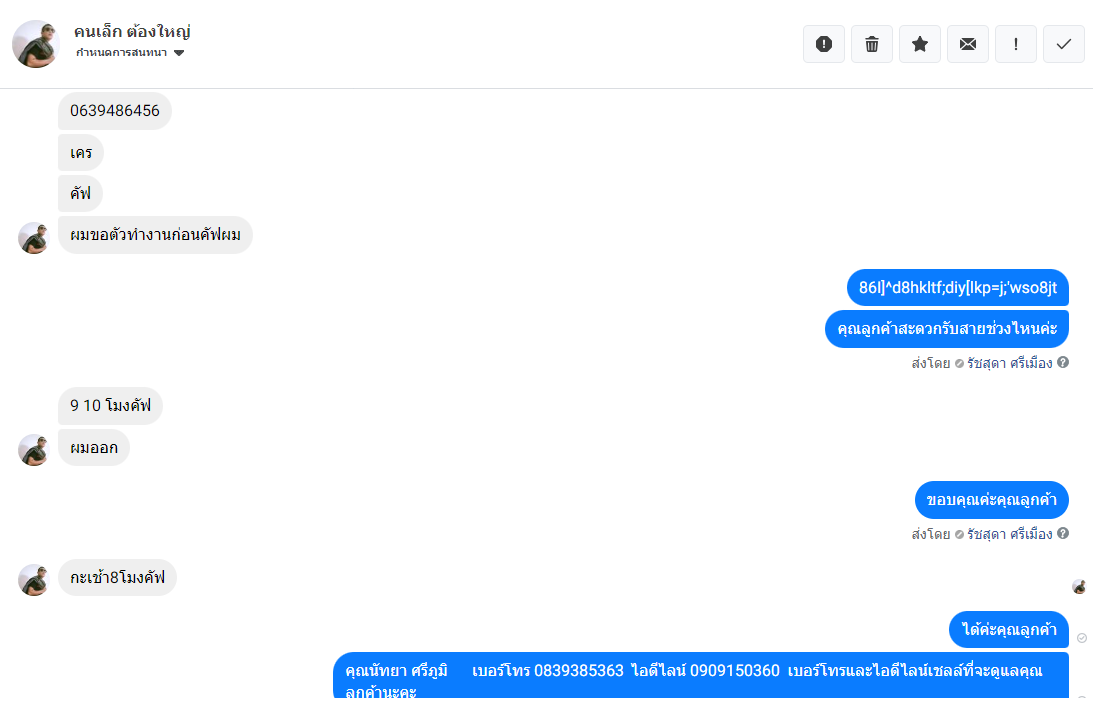Click delivered check icon beside ได้ค่ะคุณลูกค้า
The height and width of the screenshot is (710, 1093).
click(x=1082, y=638)
